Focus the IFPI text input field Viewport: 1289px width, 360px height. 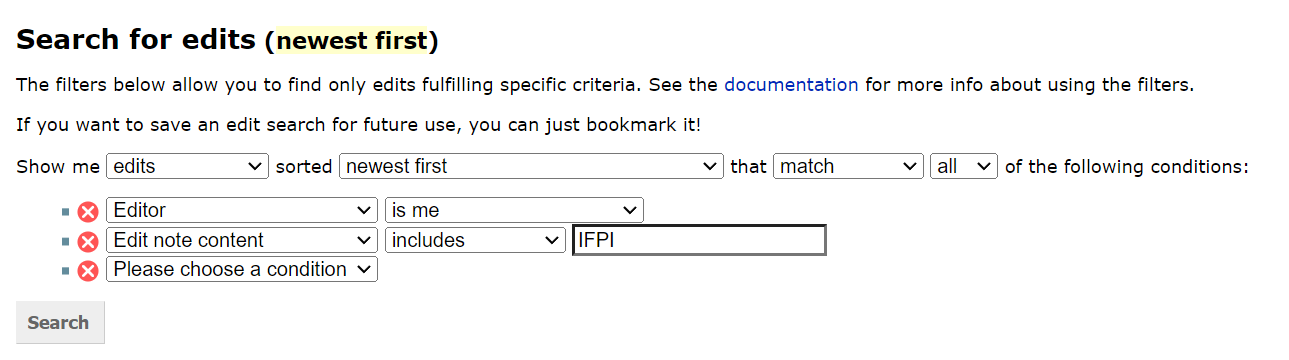pos(699,240)
